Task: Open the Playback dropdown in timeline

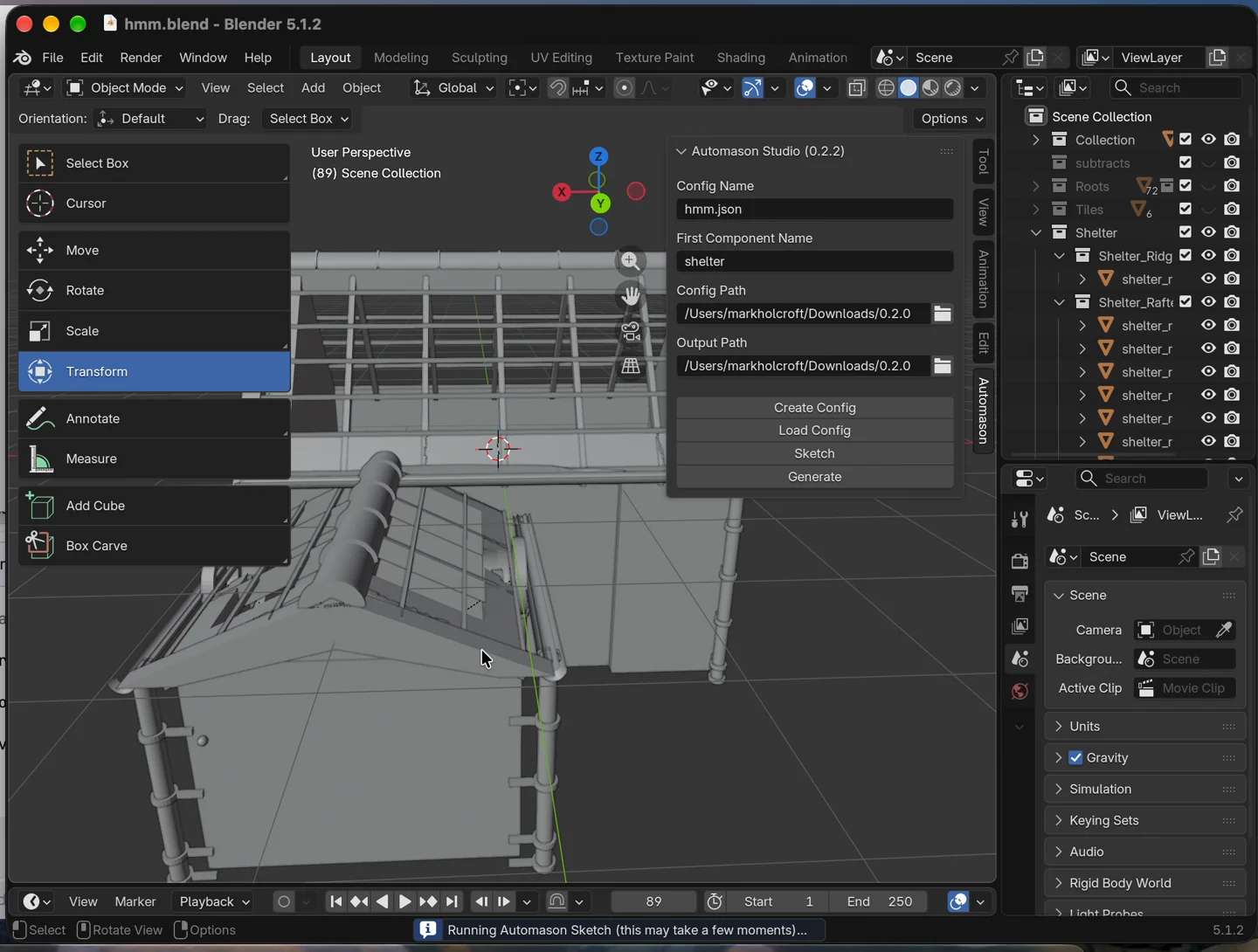Action: pos(215,901)
